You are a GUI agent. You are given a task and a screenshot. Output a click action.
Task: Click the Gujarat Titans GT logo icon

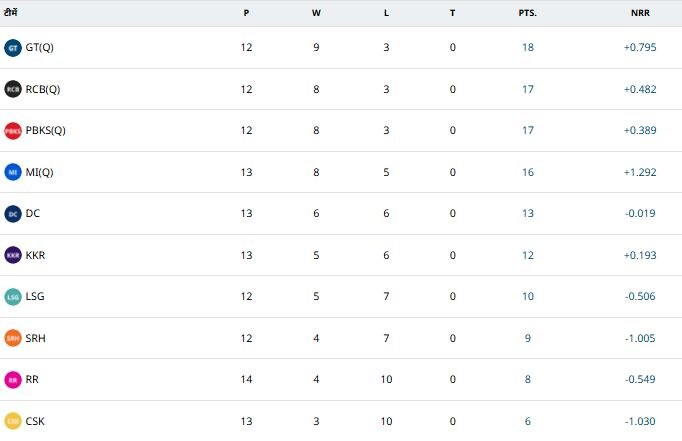tap(13, 47)
